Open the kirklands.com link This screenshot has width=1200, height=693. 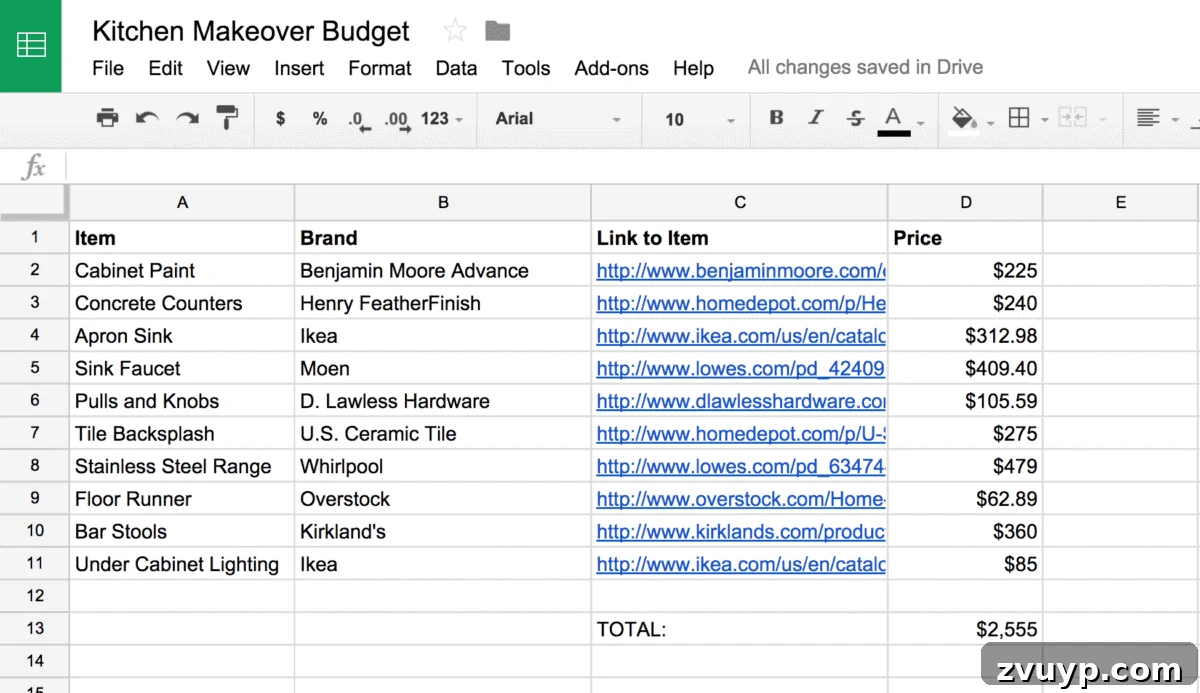(741, 531)
